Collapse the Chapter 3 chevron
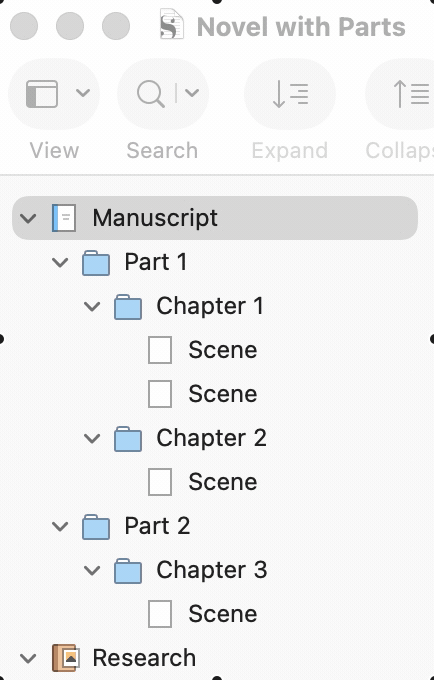 pos(92,570)
